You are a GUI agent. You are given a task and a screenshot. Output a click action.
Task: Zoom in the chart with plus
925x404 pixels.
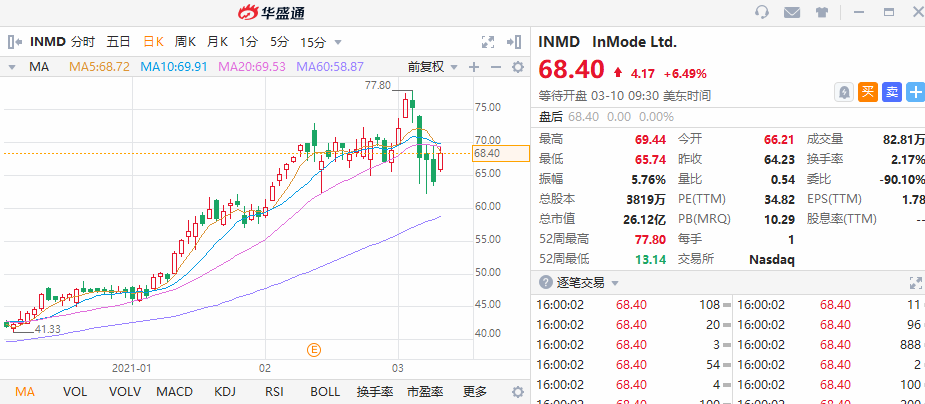click(474, 67)
